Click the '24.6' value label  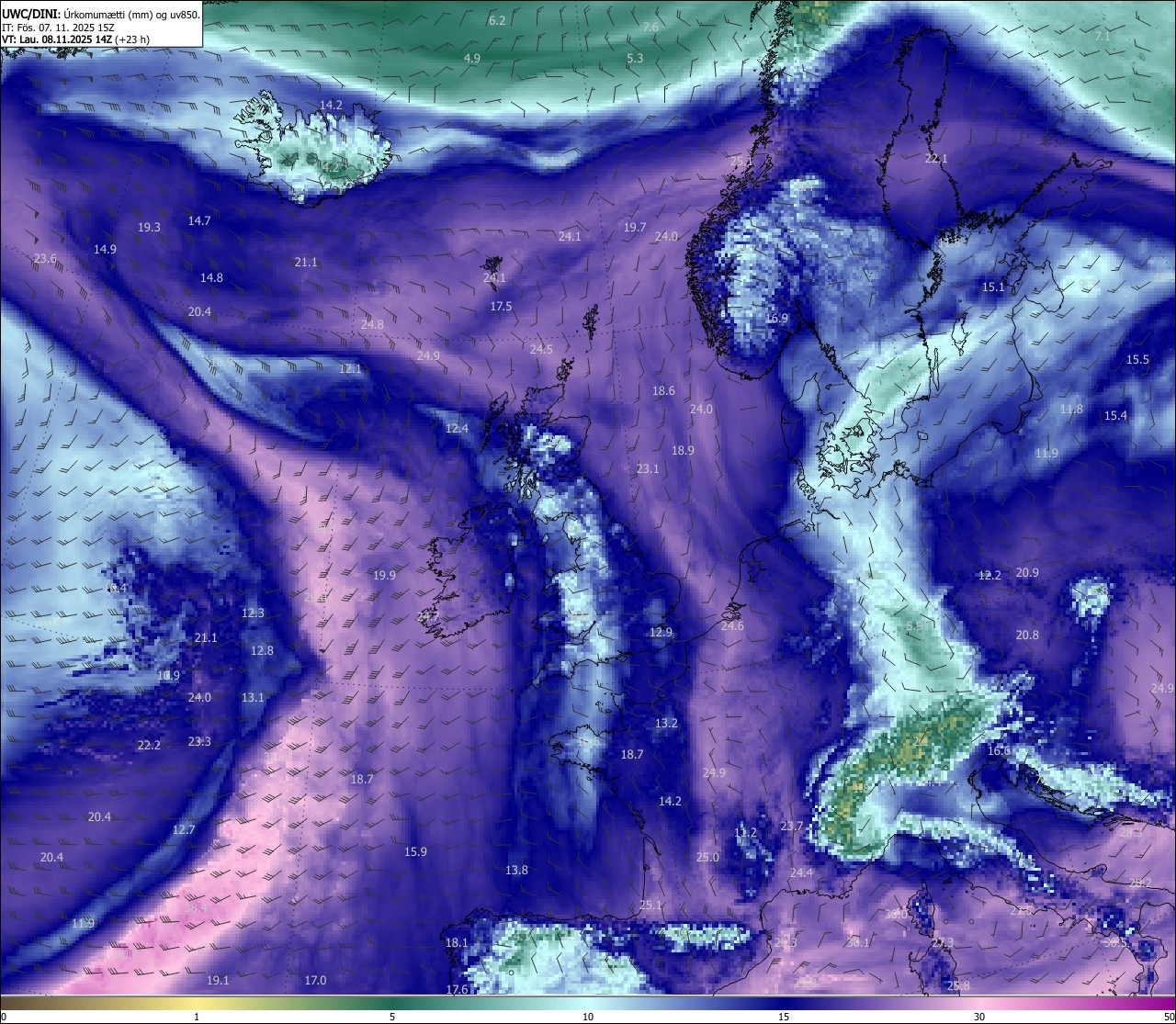click(732, 625)
